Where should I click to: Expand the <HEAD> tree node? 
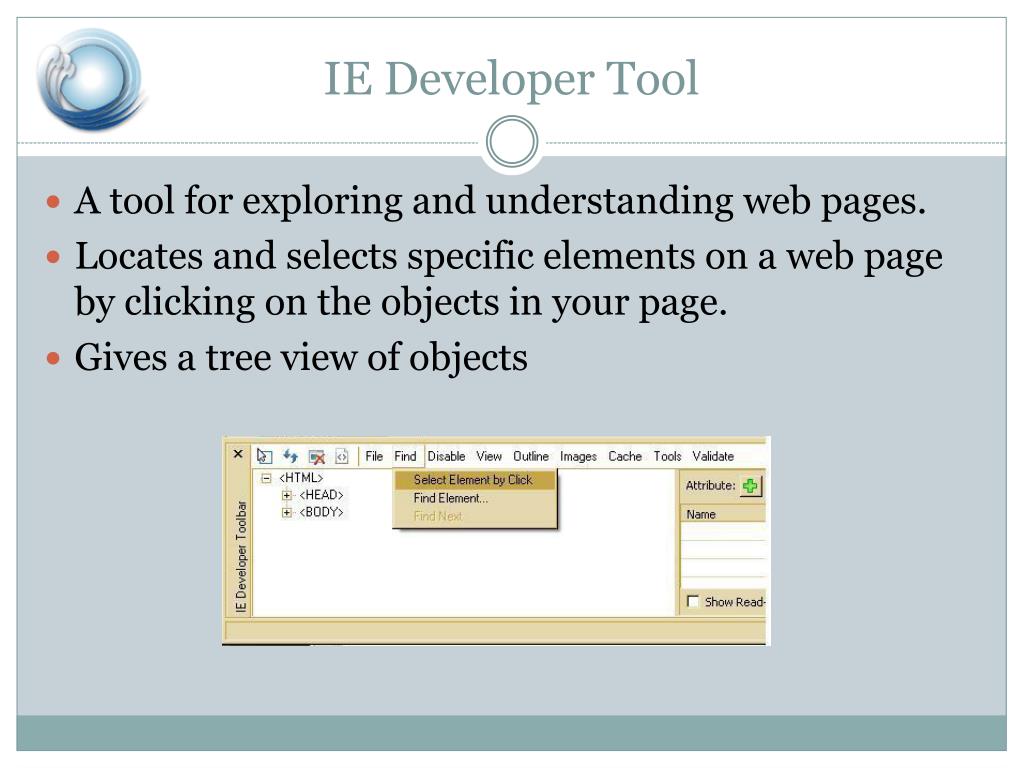click(286, 495)
